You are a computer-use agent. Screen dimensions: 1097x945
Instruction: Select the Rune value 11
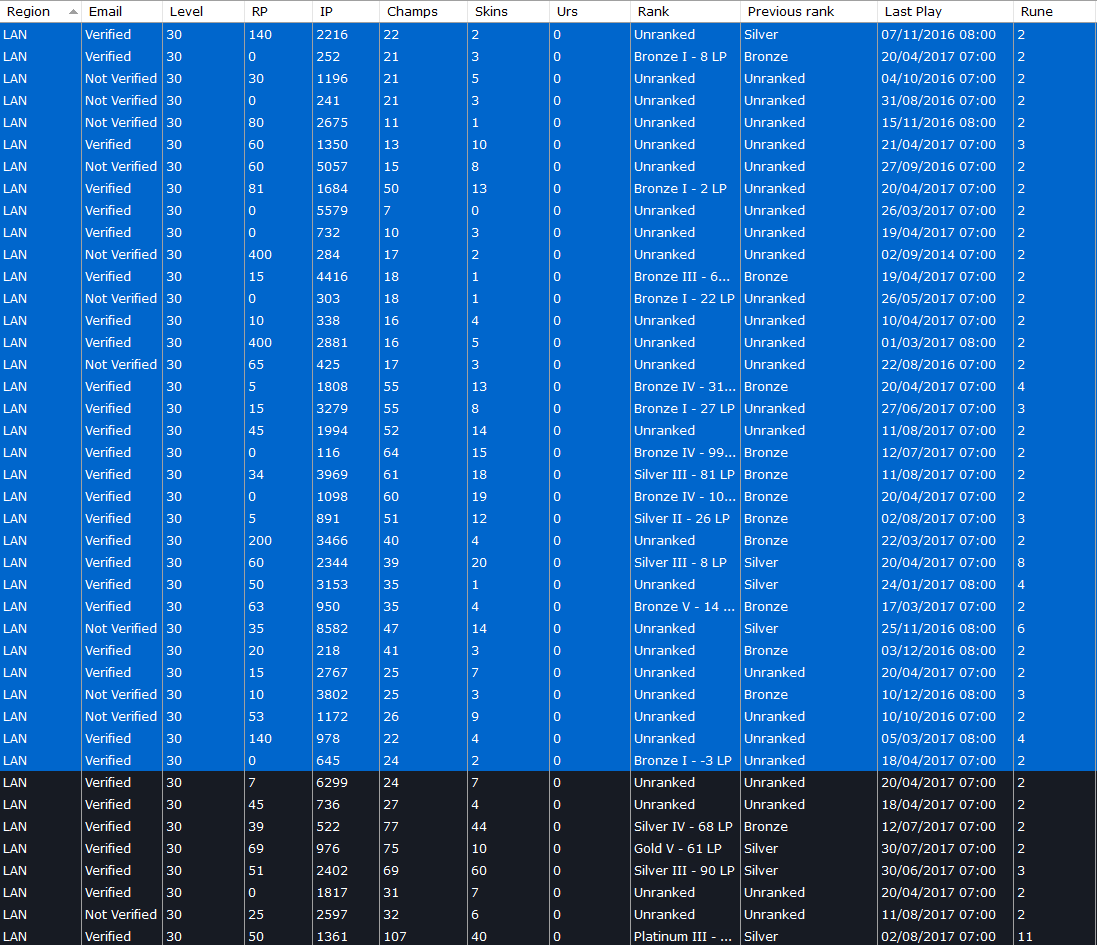1024,937
